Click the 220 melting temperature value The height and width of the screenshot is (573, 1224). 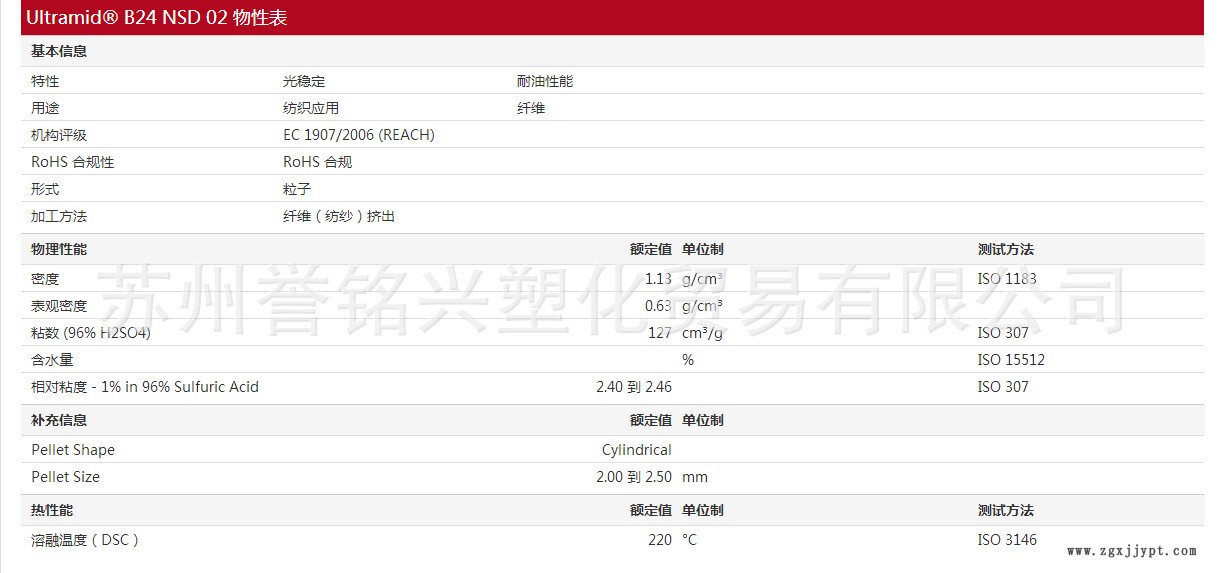coord(659,540)
